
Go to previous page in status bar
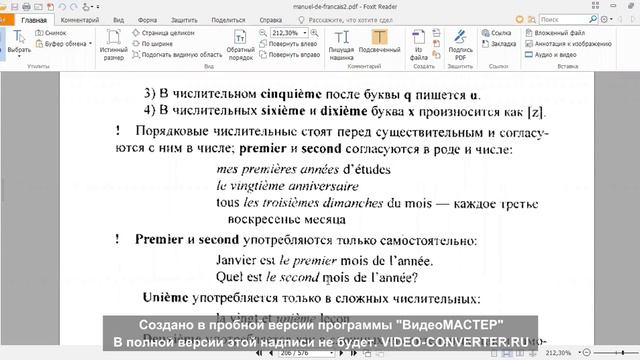271,353
